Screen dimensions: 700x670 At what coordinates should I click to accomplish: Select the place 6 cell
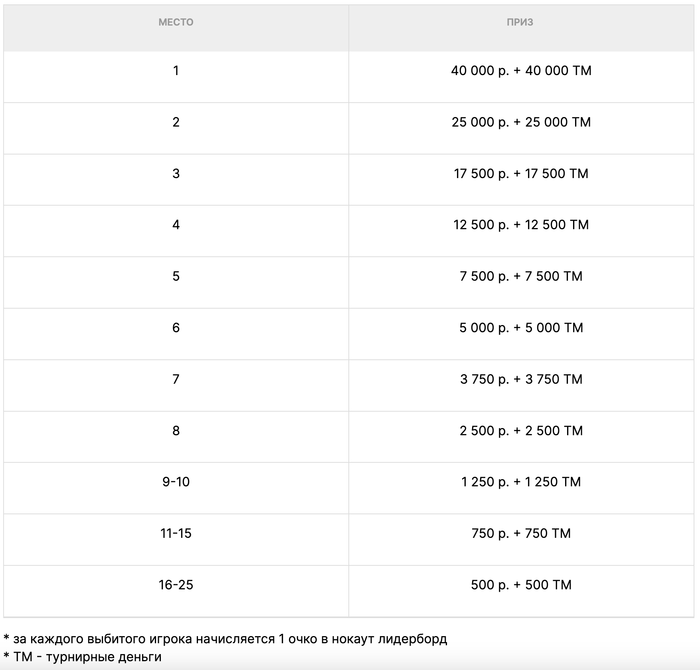pos(176,328)
